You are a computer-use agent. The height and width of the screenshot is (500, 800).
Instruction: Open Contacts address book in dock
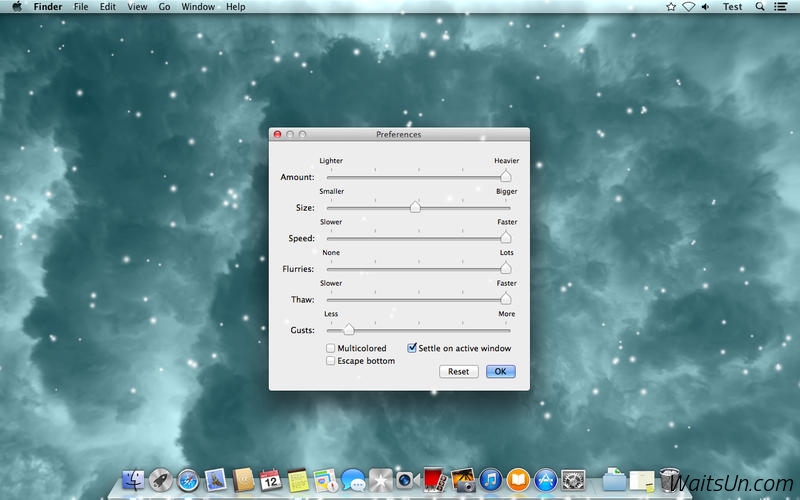click(243, 480)
